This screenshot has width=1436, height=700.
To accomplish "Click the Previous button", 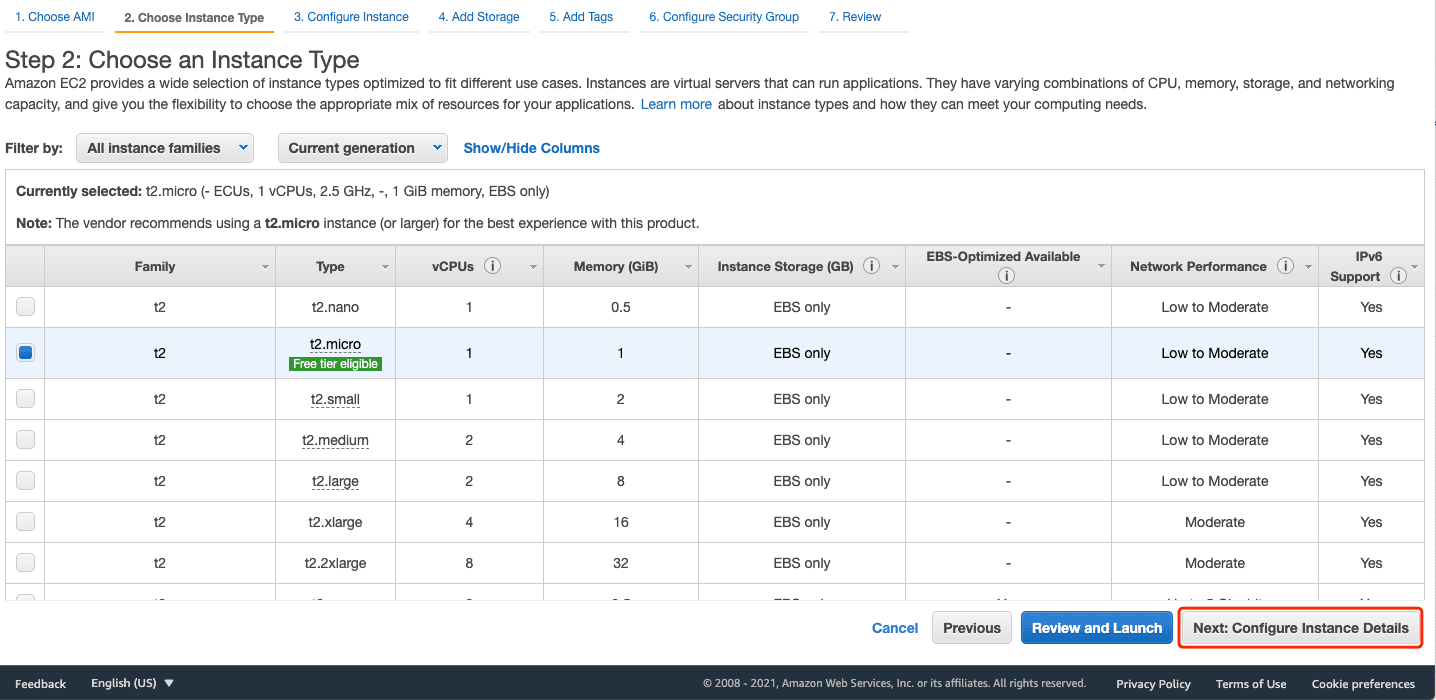I will [972, 628].
